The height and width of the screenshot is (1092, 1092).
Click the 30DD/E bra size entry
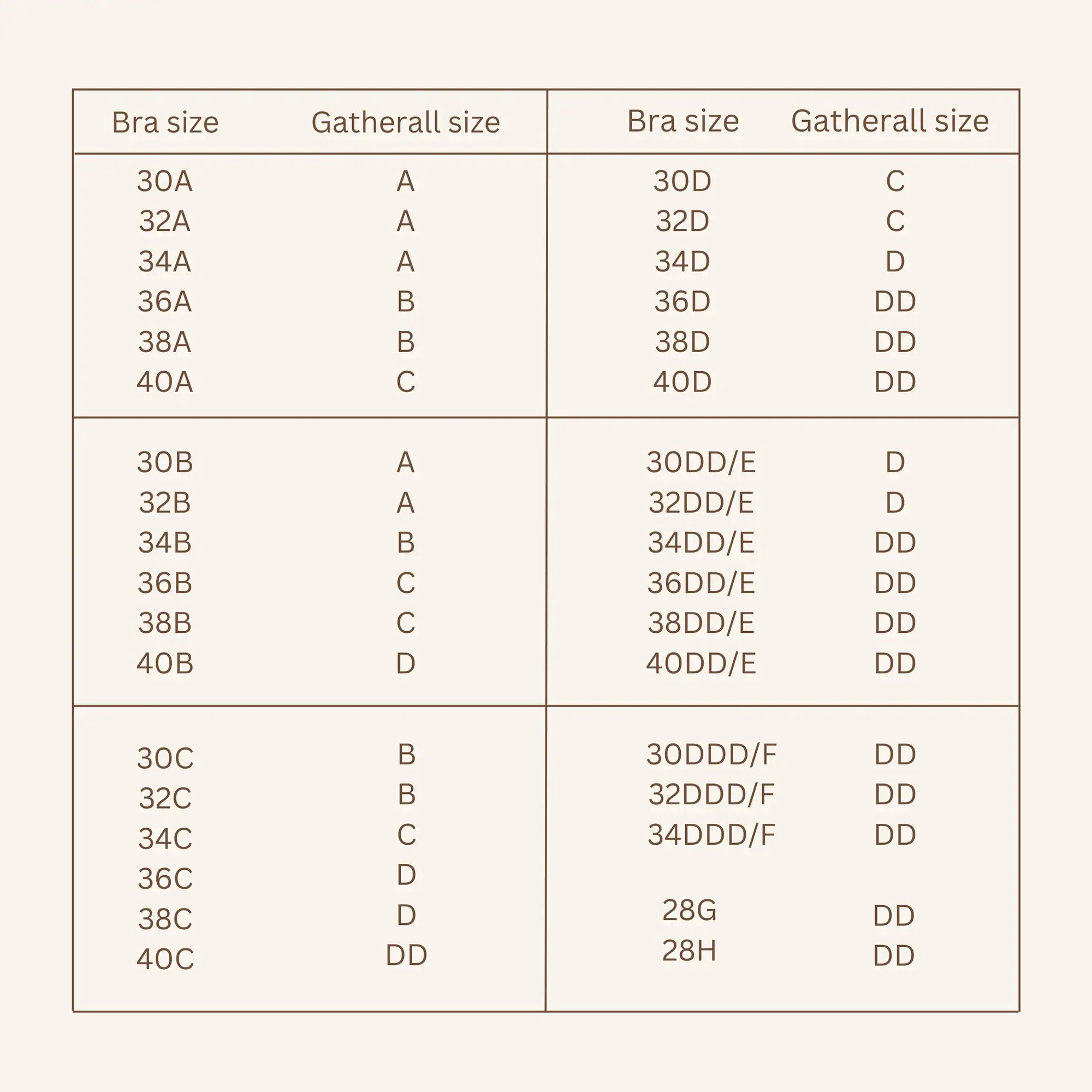701,462
